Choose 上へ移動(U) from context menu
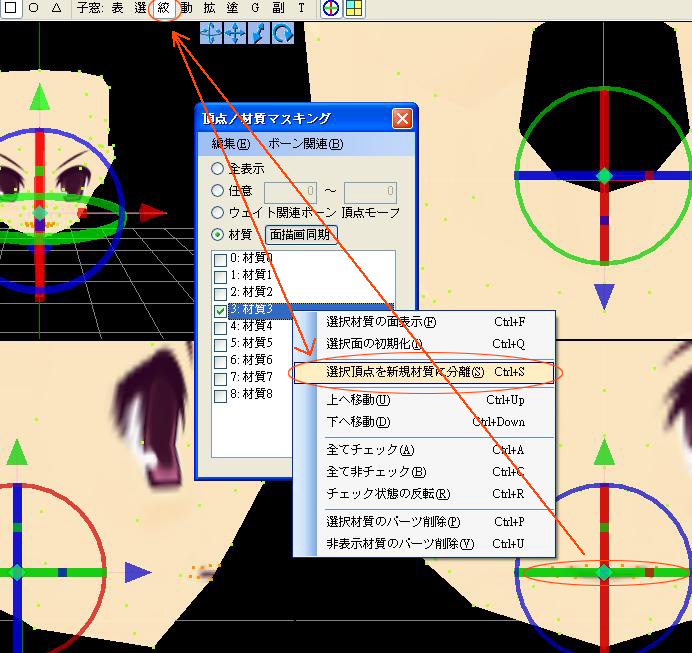 [424, 400]
